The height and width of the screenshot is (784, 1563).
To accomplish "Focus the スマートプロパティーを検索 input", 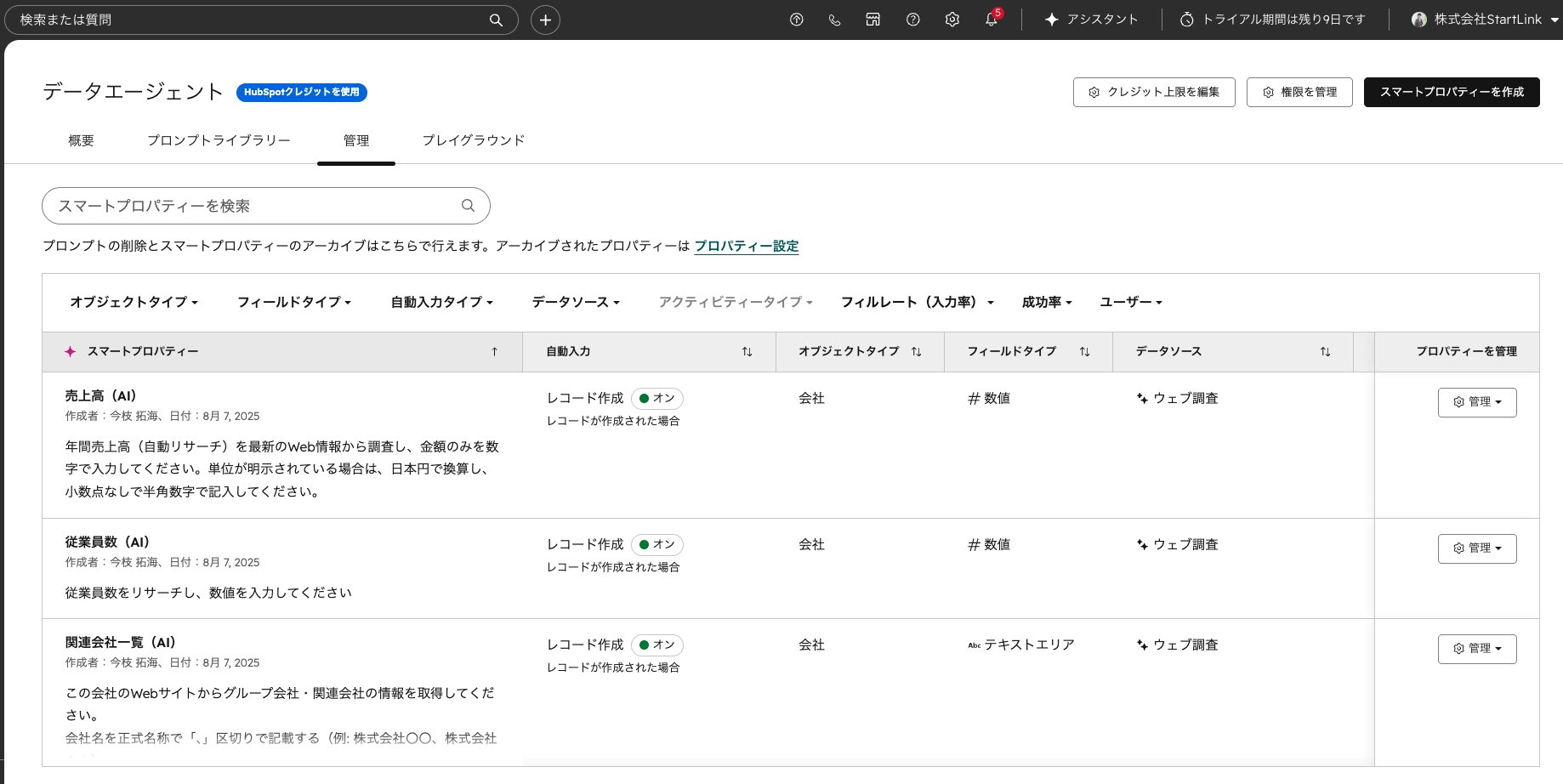I will click(x=266, y=206).
